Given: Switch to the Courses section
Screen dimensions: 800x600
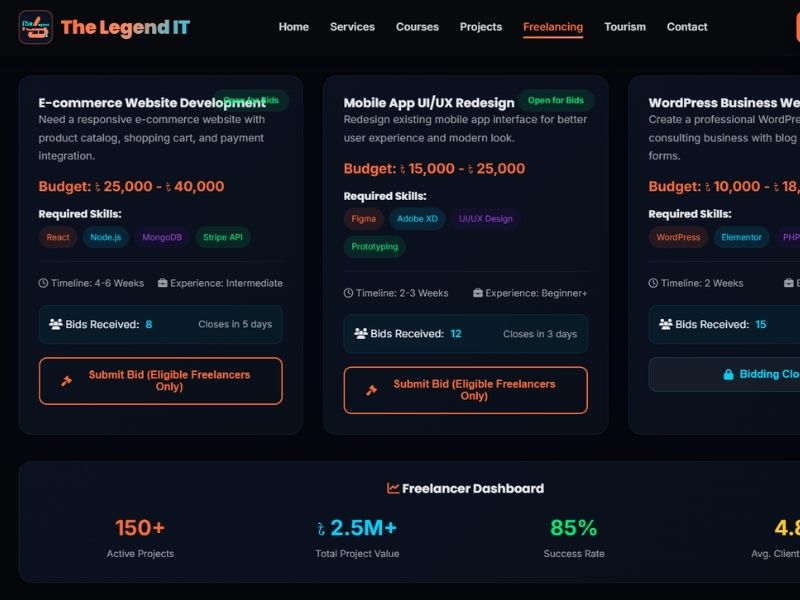Looking at the screenshot, I should coord(416,27).
